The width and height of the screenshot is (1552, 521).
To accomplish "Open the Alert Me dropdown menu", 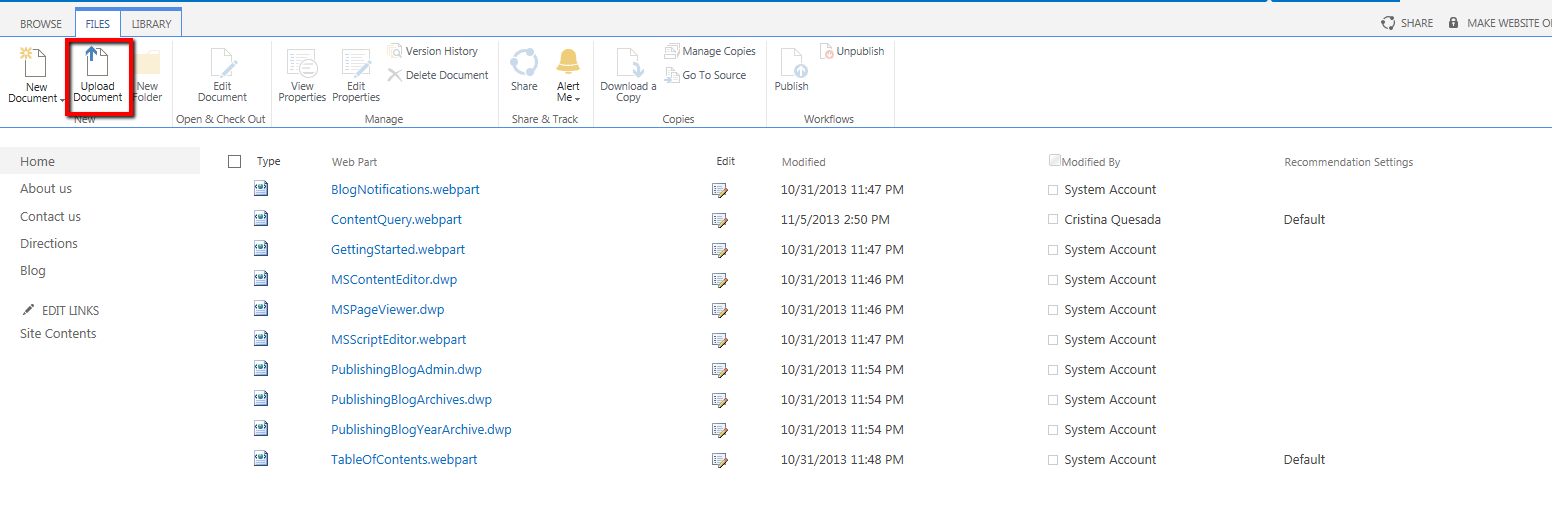I will point(577,98).
